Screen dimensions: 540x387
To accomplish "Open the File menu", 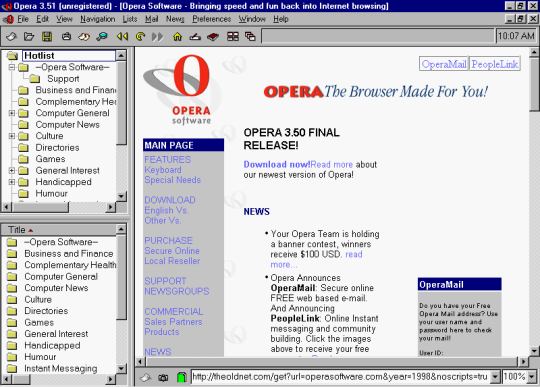I will (23, 19).
